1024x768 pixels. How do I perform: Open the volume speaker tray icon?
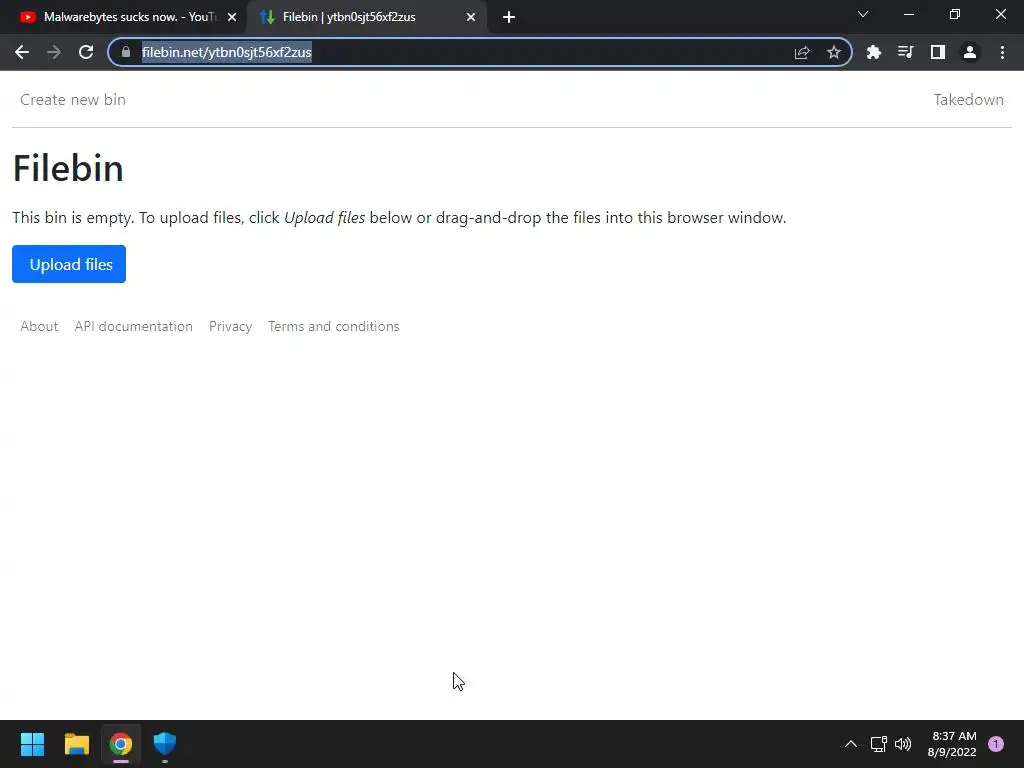coord(903,744)
